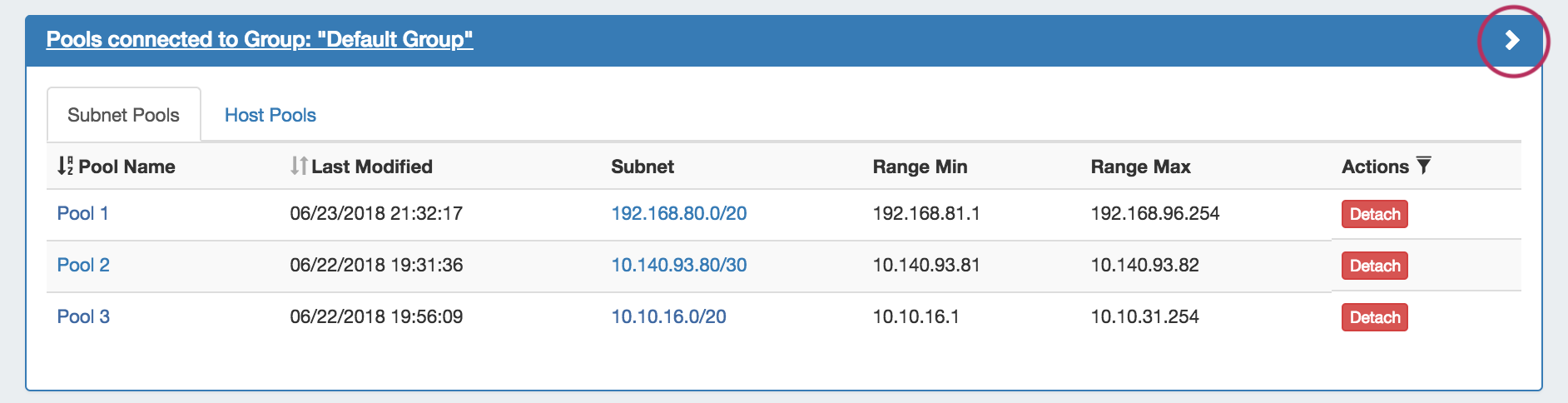Viewport: 1568px width, 403px height.
Task: Sort by the Last Modified column header
Action: 372,167
